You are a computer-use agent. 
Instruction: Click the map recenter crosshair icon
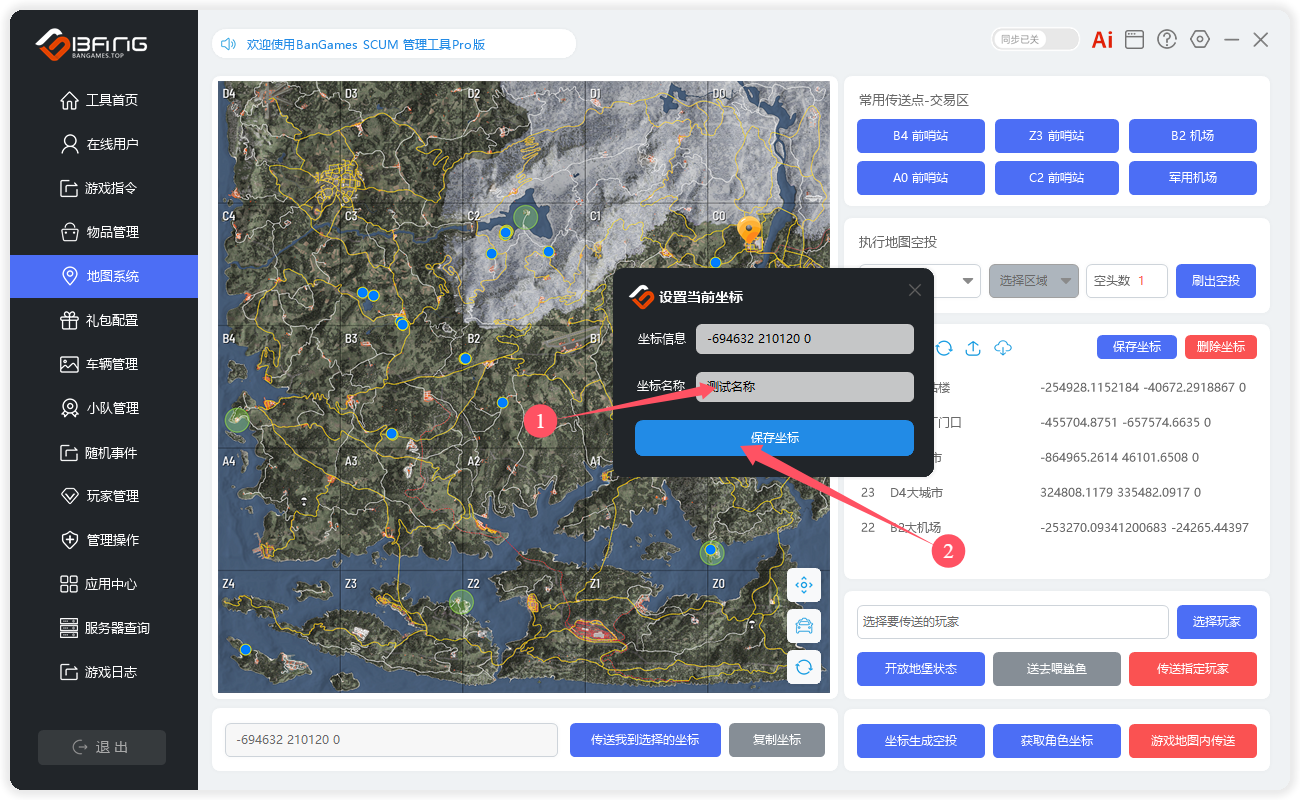pyautogui.click(x=803, y=585)
